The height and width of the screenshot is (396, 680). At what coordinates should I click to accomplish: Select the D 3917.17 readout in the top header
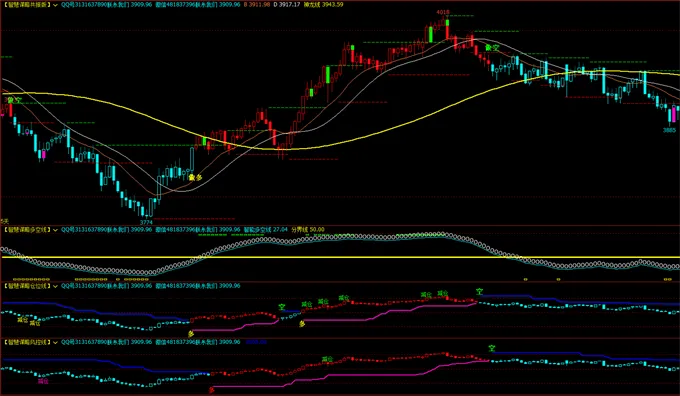point(287,5)
